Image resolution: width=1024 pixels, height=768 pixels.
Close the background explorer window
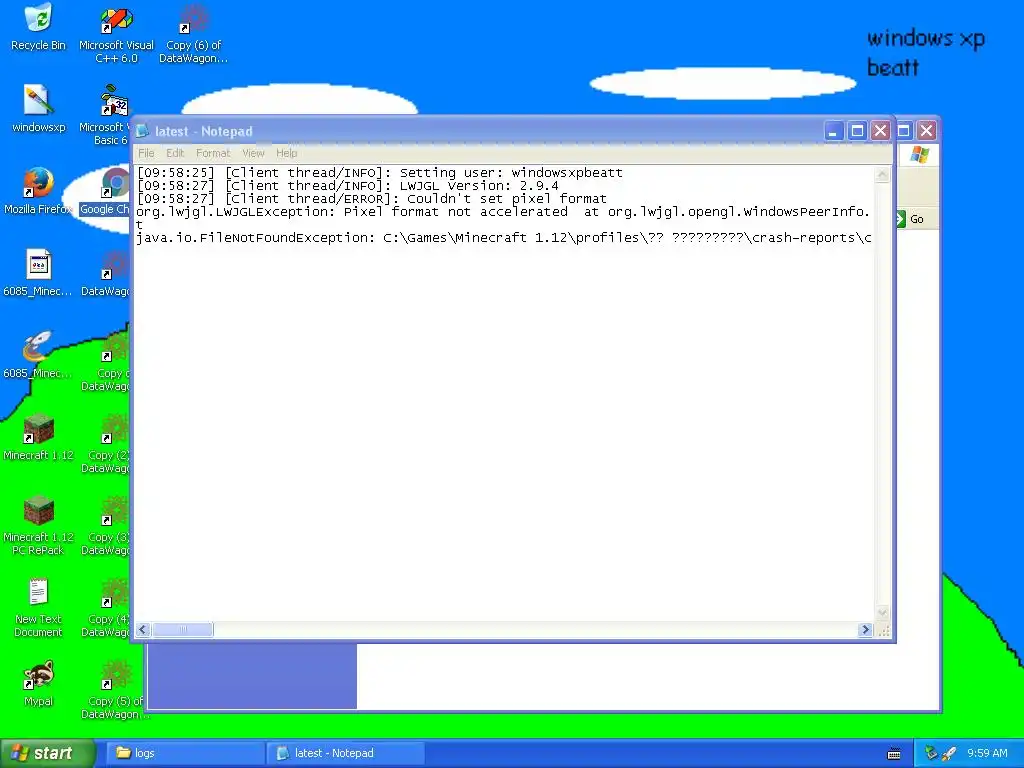927,131
